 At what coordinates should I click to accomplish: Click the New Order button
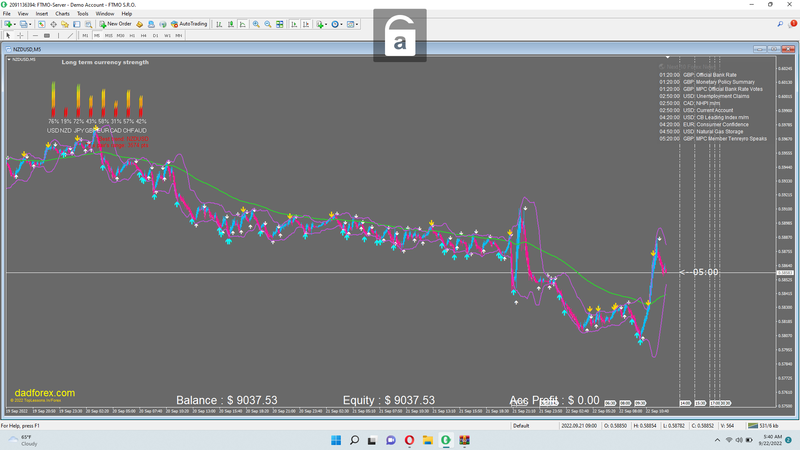pyautogui.click(x=115, y=24)
